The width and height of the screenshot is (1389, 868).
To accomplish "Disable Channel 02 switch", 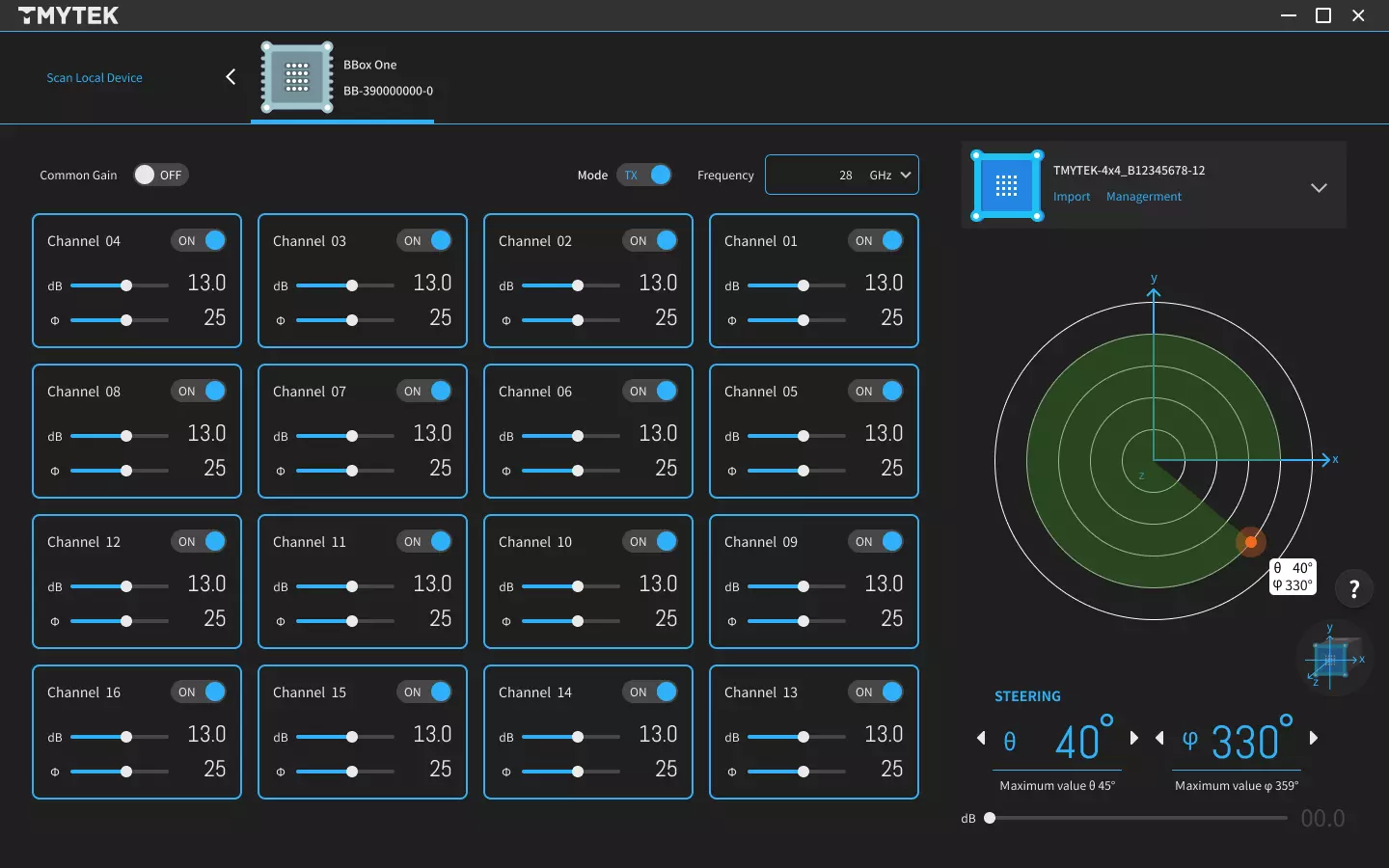I will pyautogui.click(x=651, y=240).
